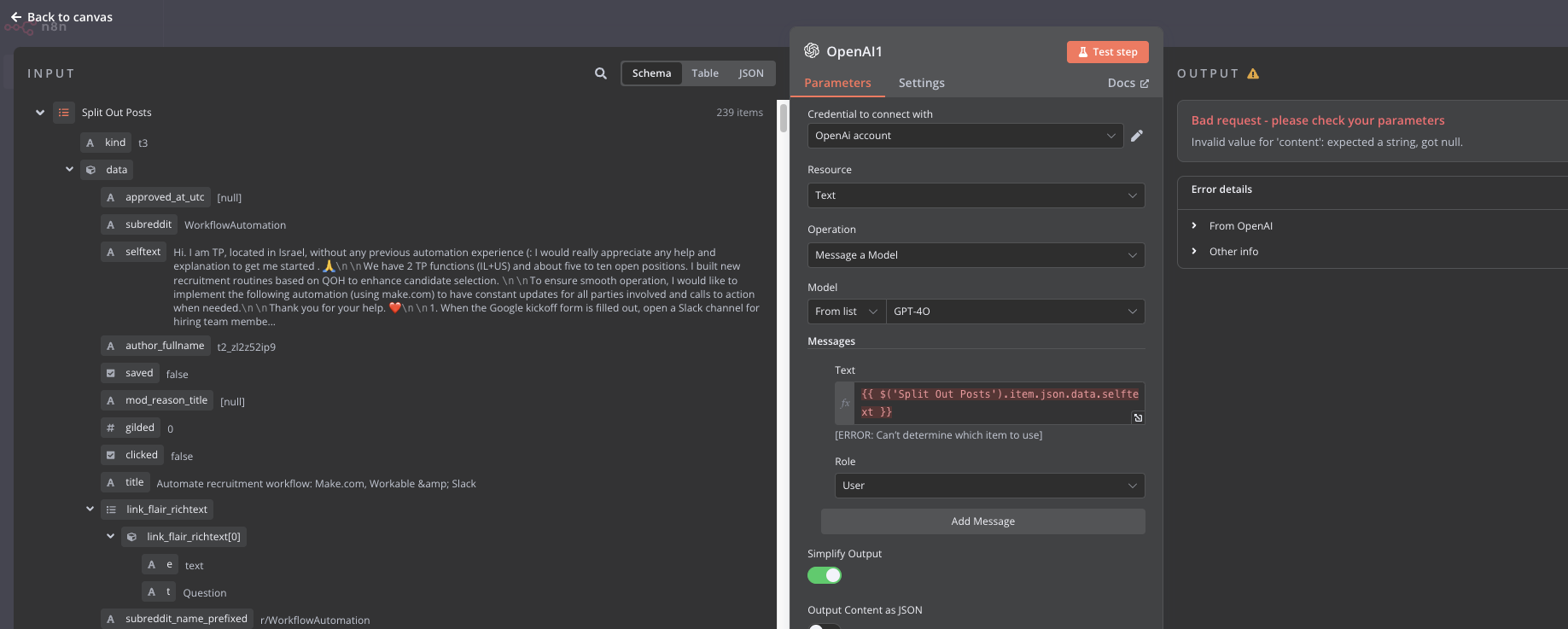Select the title field pill
Screen dimensions: 1568x629
click(125, 482)
